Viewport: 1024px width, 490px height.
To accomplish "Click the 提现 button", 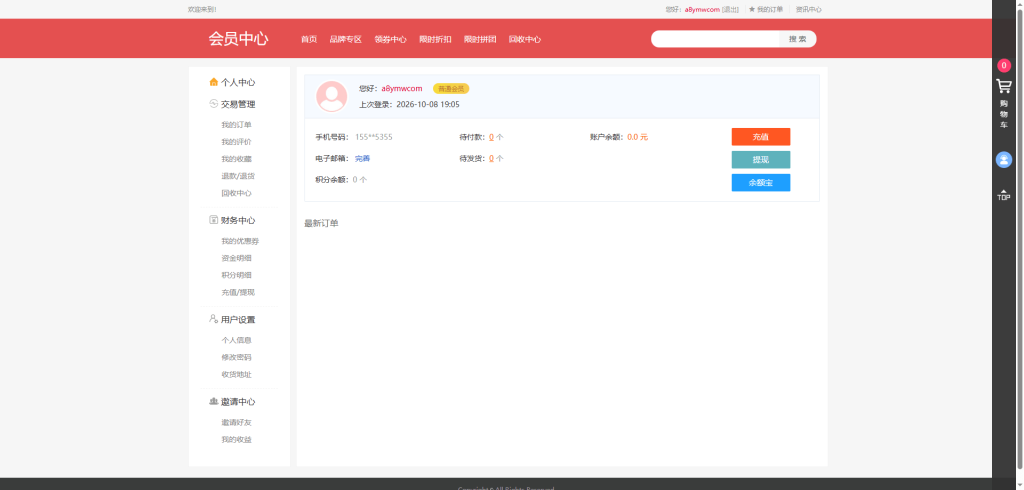I will coord(761,159).
